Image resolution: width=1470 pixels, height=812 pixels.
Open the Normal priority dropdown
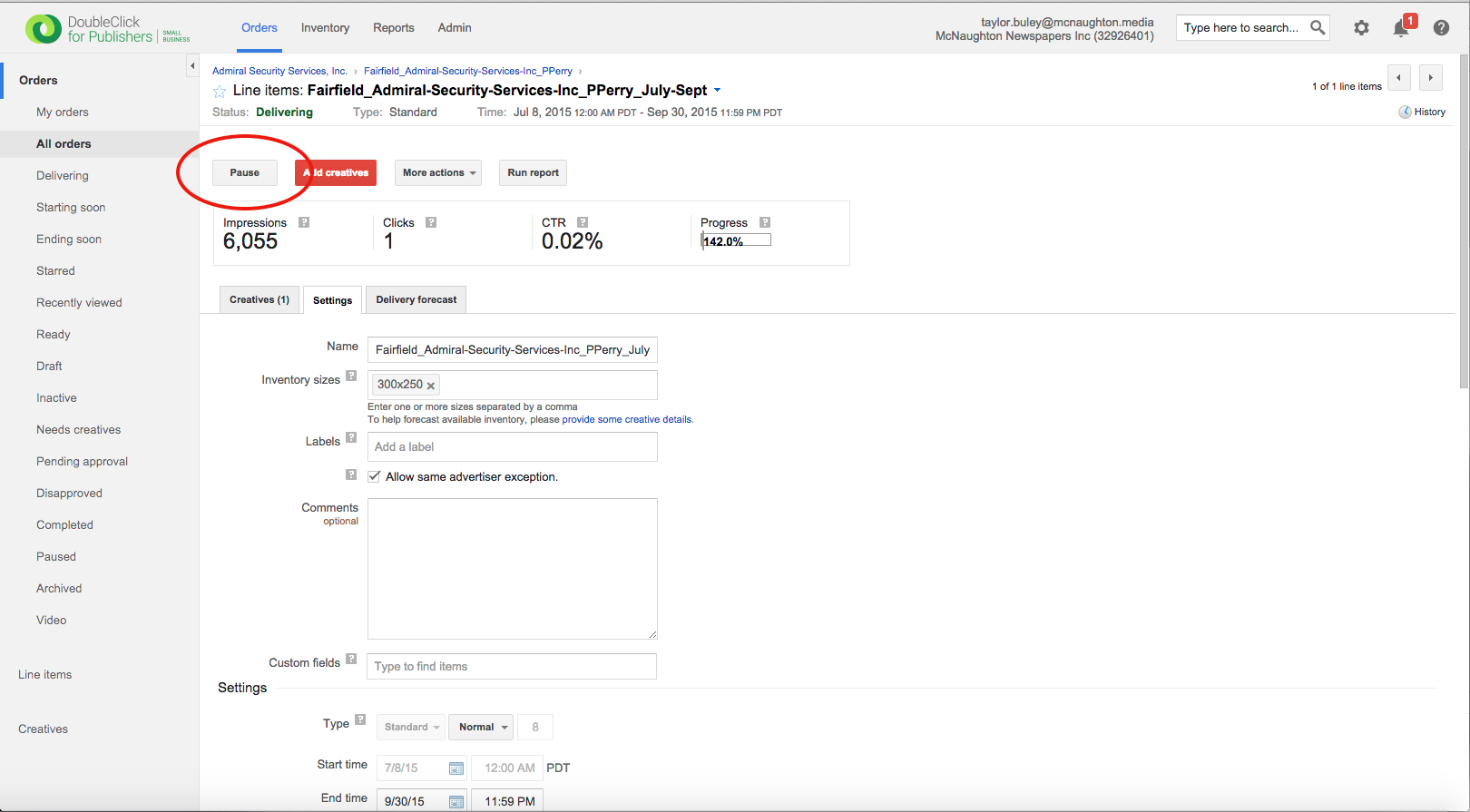point(481,727)
